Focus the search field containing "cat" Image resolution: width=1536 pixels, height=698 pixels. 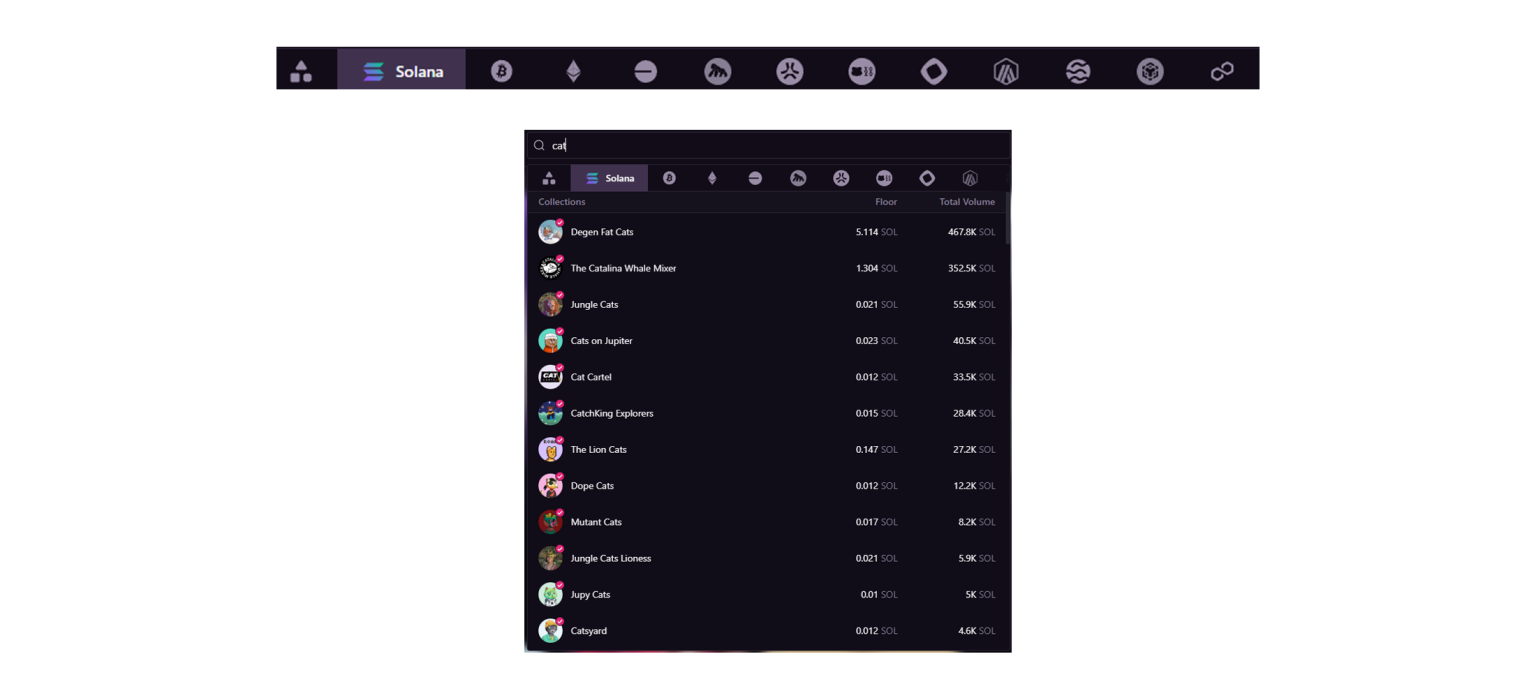pyautogui.click(x=768, y=145)
